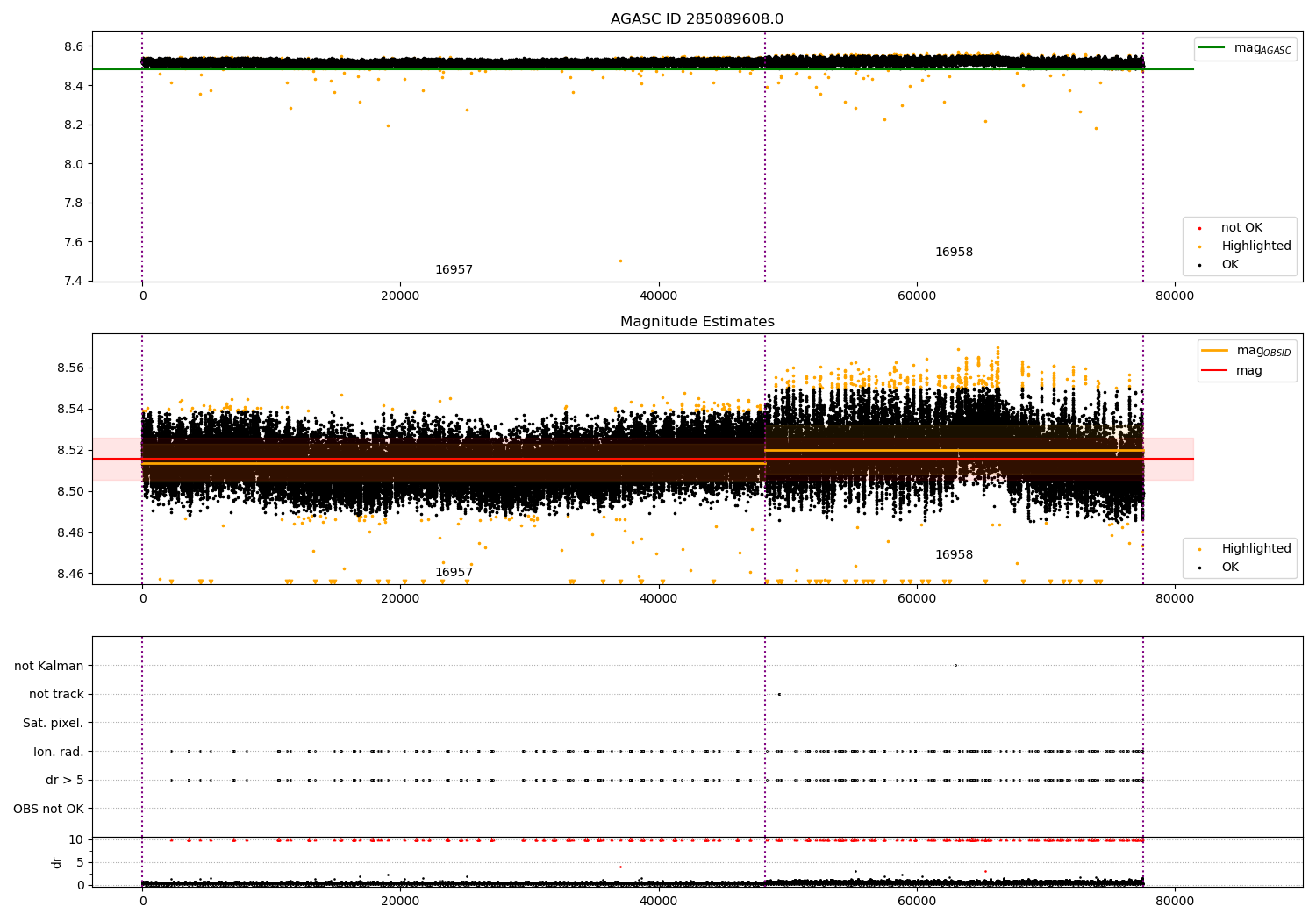
Task: Click the '8.56' y-axis tick label
Action: point(69,368)
